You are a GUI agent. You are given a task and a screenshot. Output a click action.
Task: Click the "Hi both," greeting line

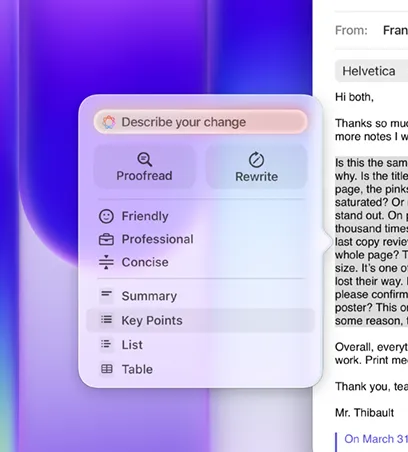pos(354,97)
